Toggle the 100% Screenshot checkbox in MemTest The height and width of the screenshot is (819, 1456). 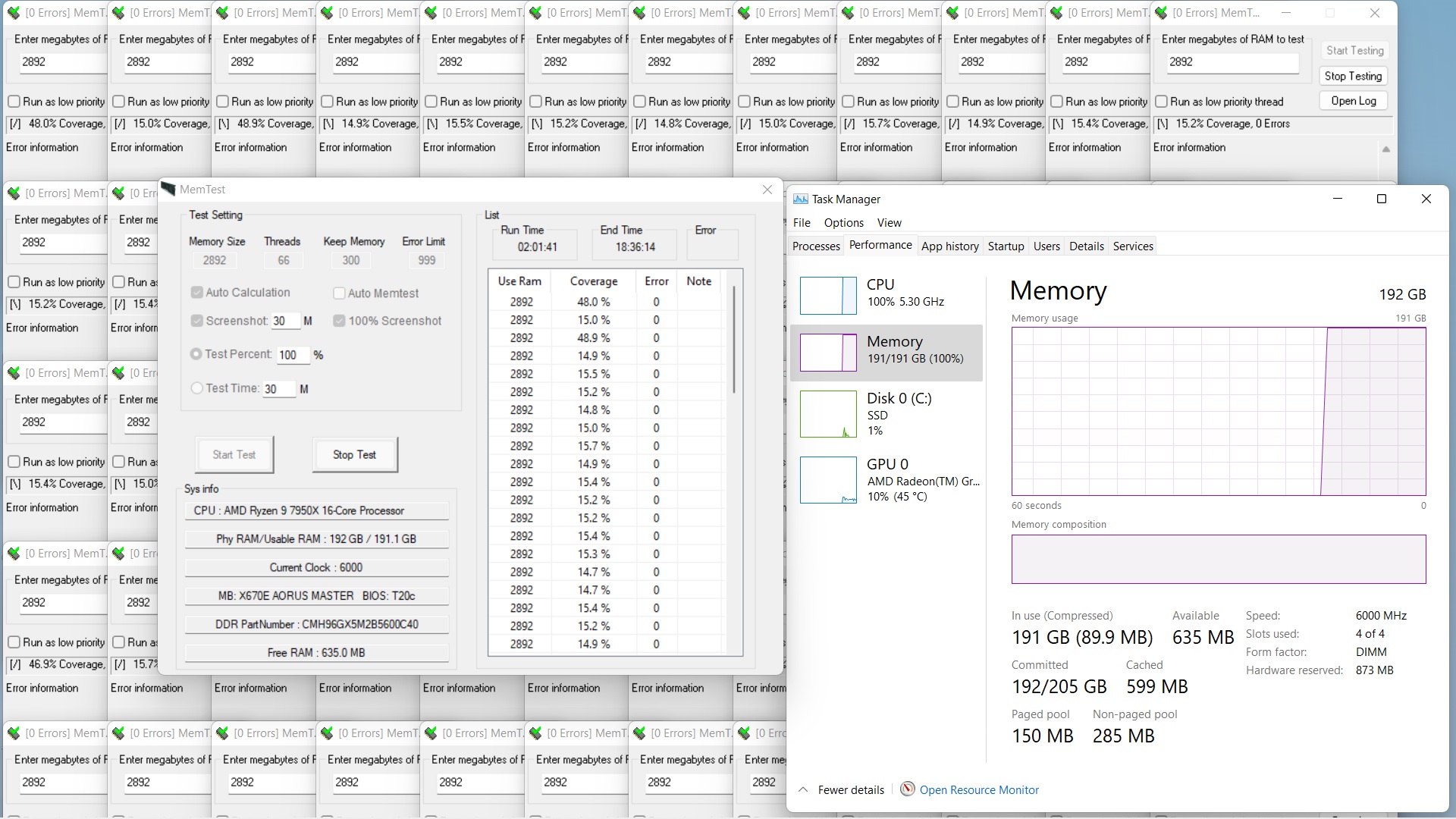pos(340,320)
